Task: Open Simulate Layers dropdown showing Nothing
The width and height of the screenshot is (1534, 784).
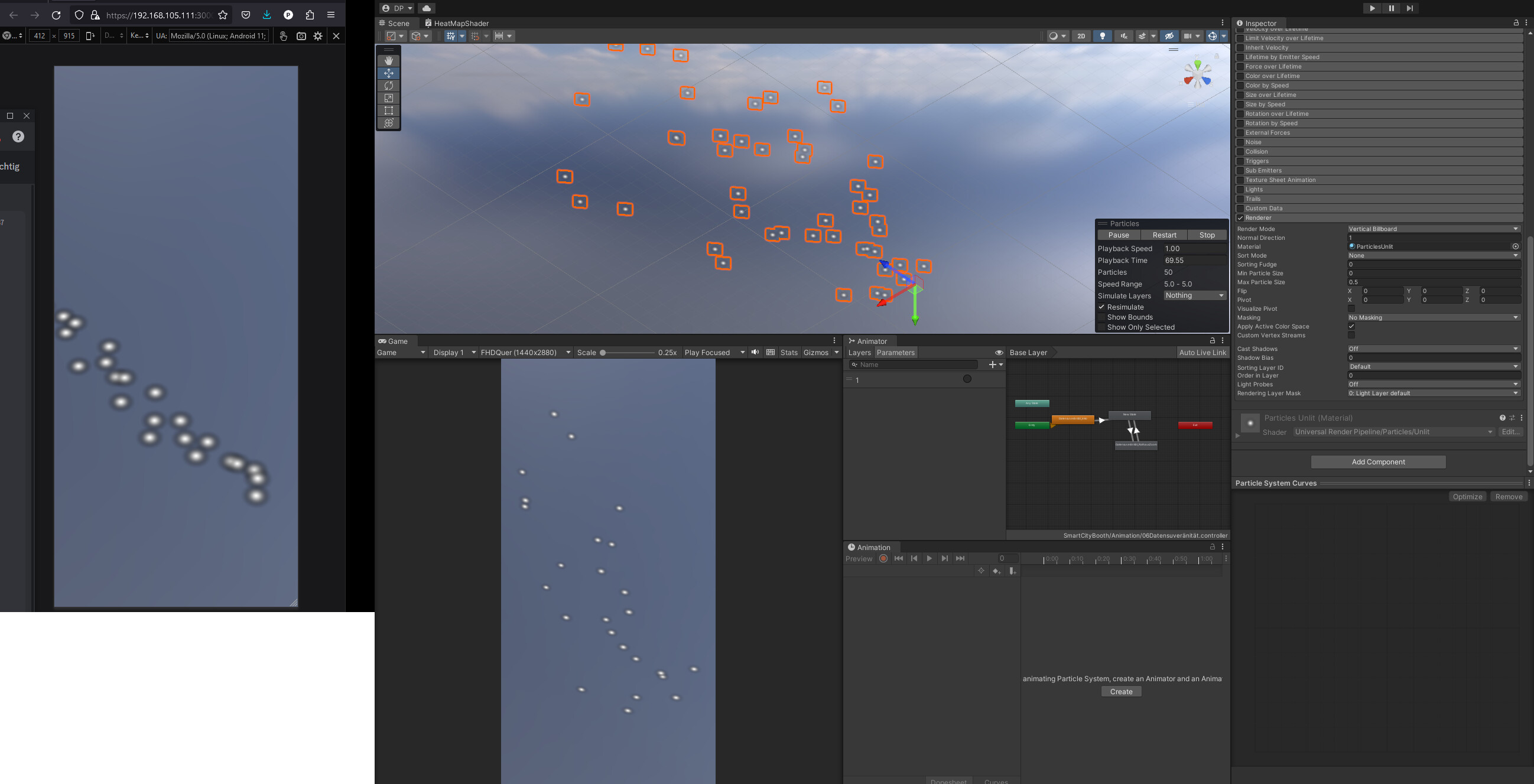Action: (x=1194, y=296)
